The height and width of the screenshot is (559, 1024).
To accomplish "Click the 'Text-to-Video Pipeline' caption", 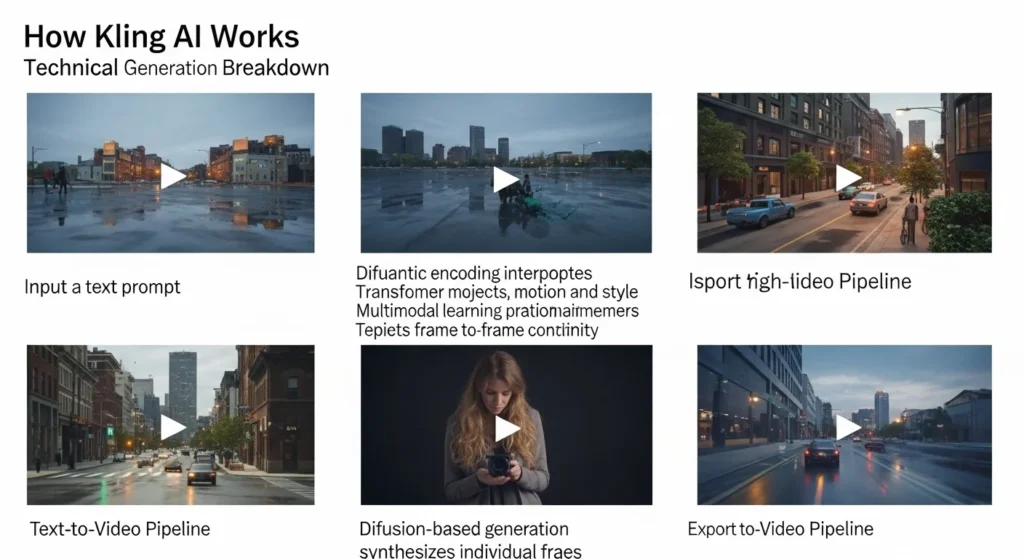I will click(x=120, y=529).
